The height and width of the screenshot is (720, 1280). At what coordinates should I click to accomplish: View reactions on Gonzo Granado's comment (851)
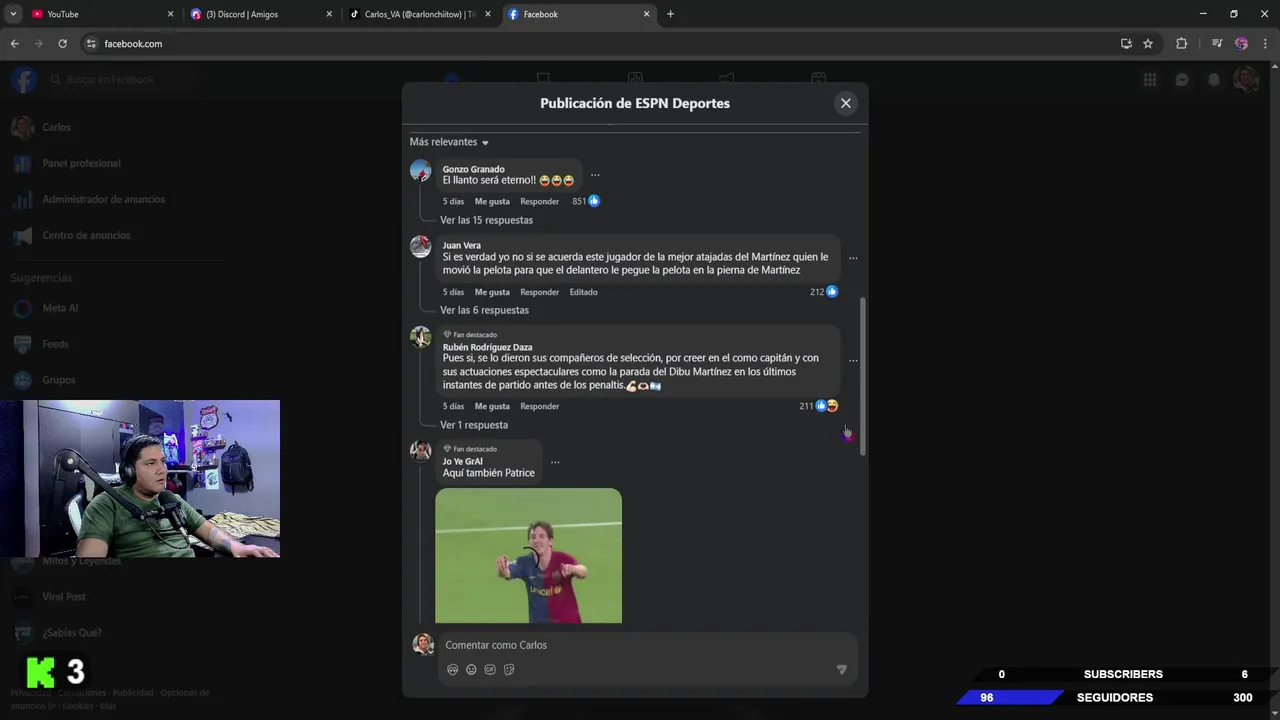586,201
